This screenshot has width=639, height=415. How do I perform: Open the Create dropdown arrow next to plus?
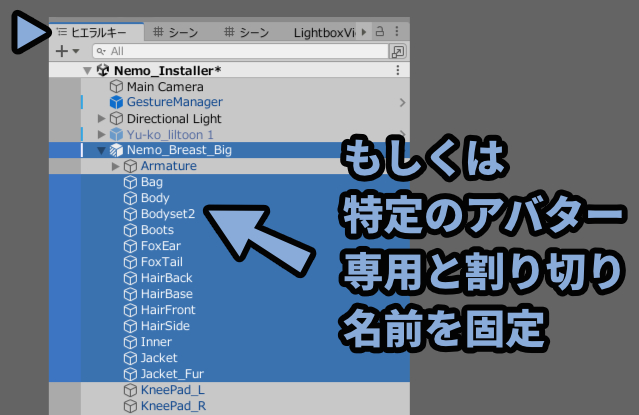coord(76,51)
